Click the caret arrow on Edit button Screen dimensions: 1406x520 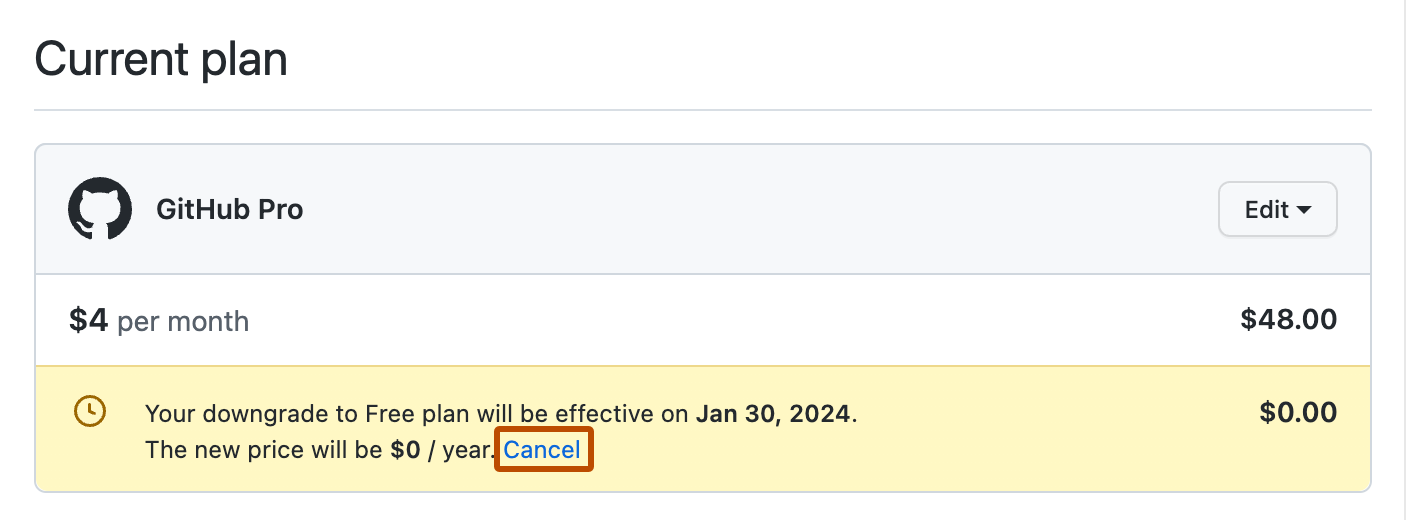pos(1304,210)
